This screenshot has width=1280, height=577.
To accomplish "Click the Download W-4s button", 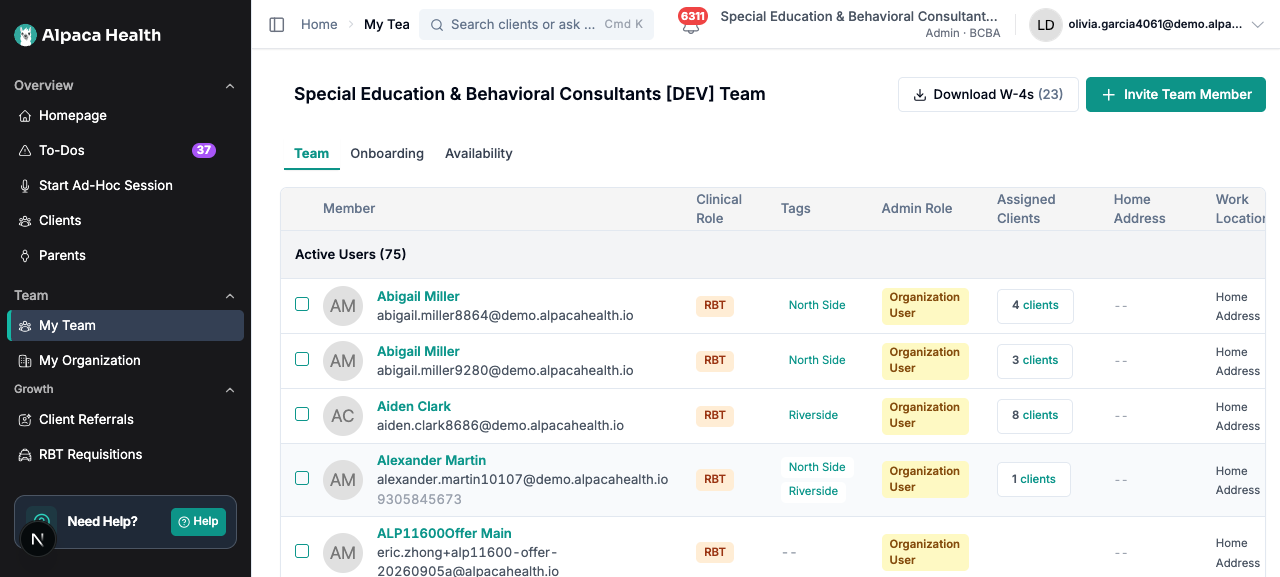I will click(988, 95).
